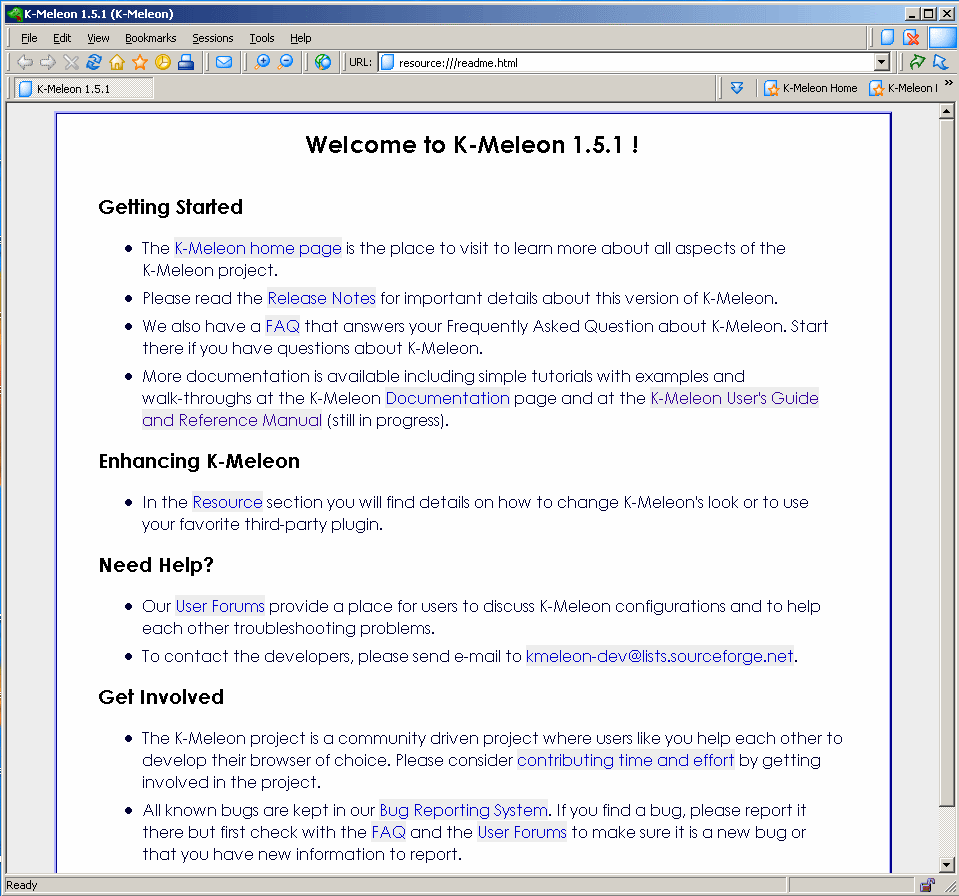
Task: Click the Reload page icon
Action: pyautogui.click(x=94, y=62)
